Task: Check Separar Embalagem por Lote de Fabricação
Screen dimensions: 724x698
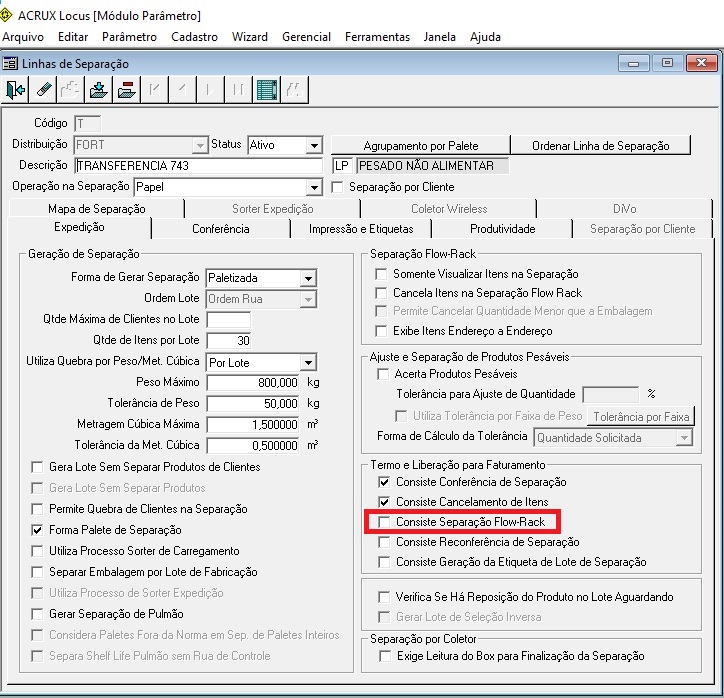Action: 37,572
